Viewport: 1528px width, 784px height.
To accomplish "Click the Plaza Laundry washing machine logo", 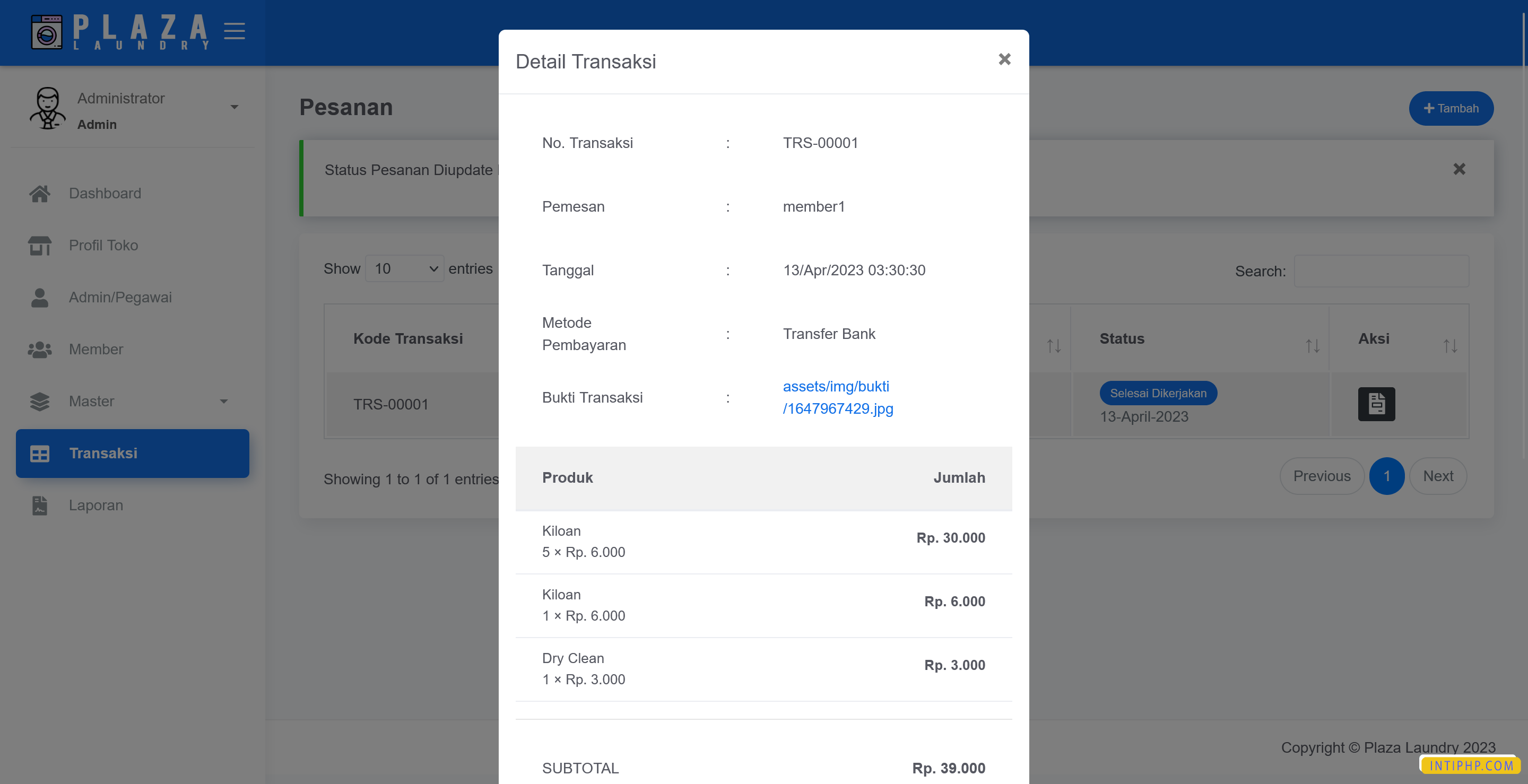I will (x=46, y=32).
